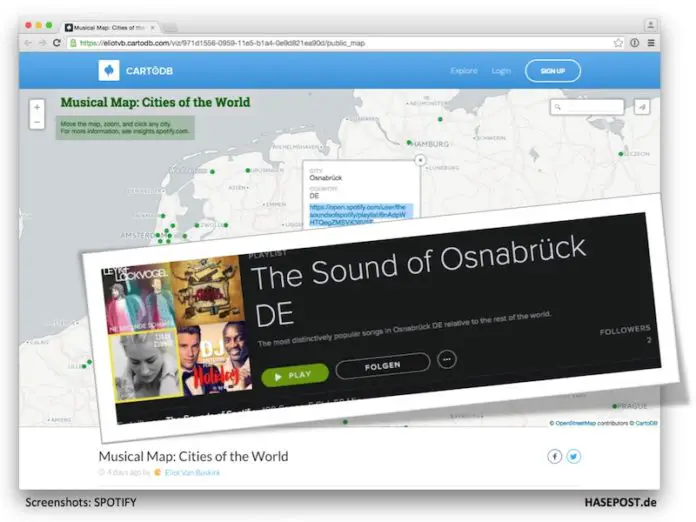Reload the page with refresh icon
This screenshot has height=522, width=696.
pos(57,43)
